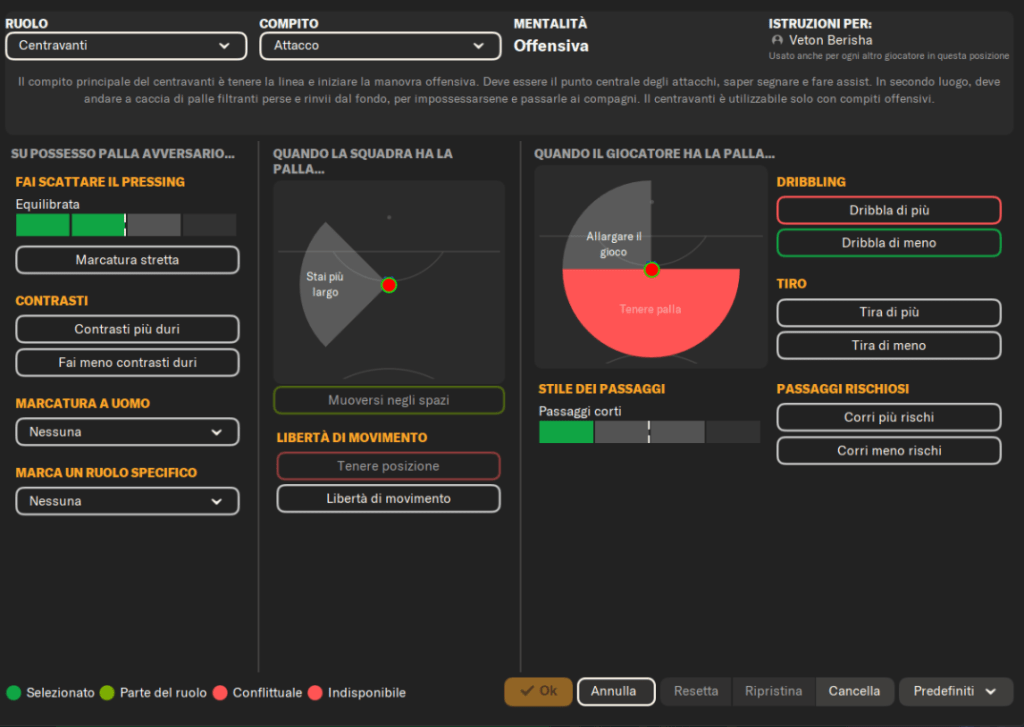The width and height of the screenshot is (1024, 727).
Task: Enable Tira di più shooting instruction
Action: click(888, 312)
